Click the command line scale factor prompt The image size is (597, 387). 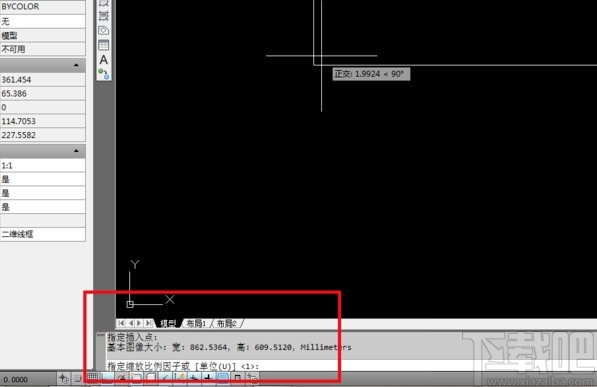(x=183, y=366)
